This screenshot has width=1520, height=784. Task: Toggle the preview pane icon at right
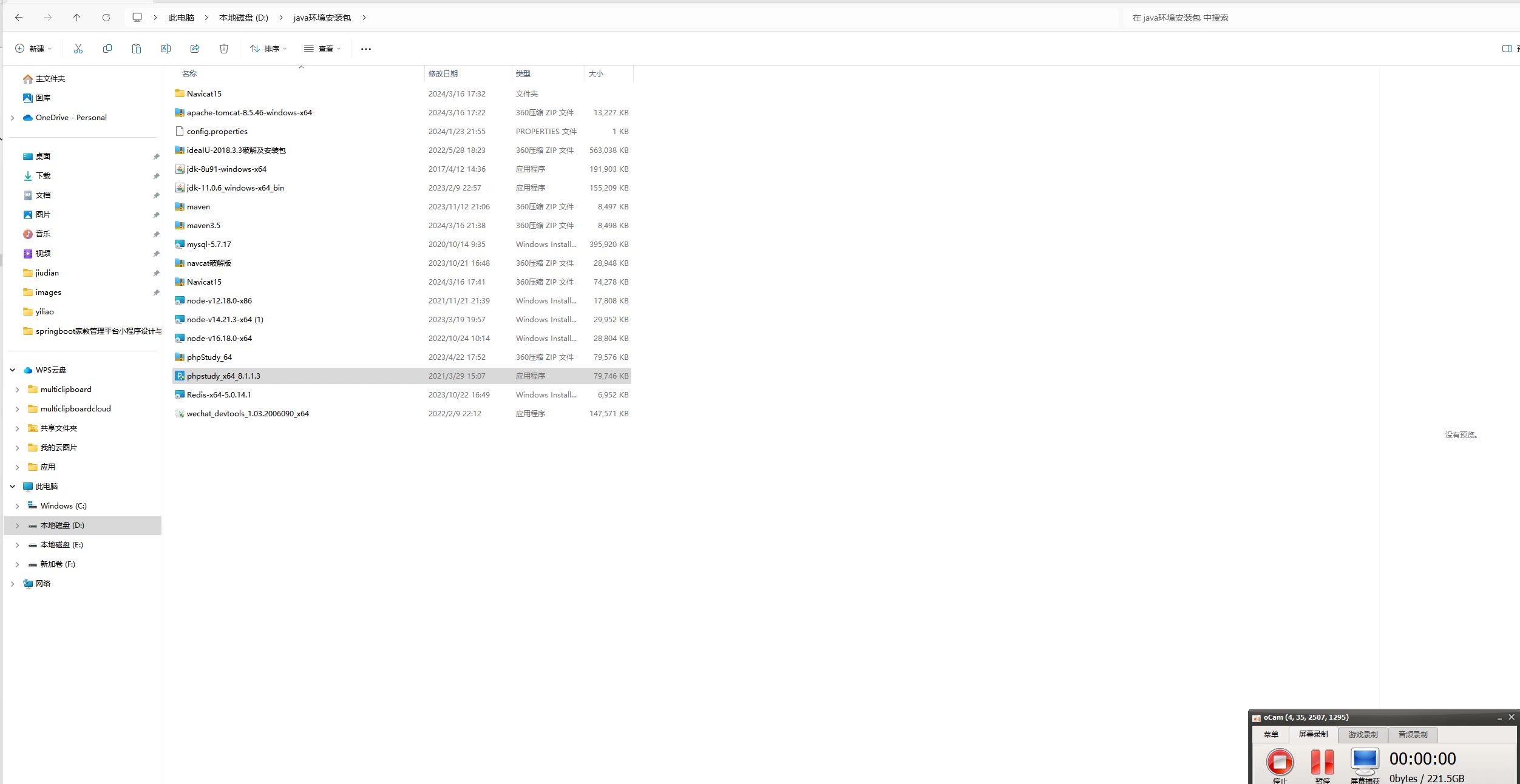point(1507,49)
